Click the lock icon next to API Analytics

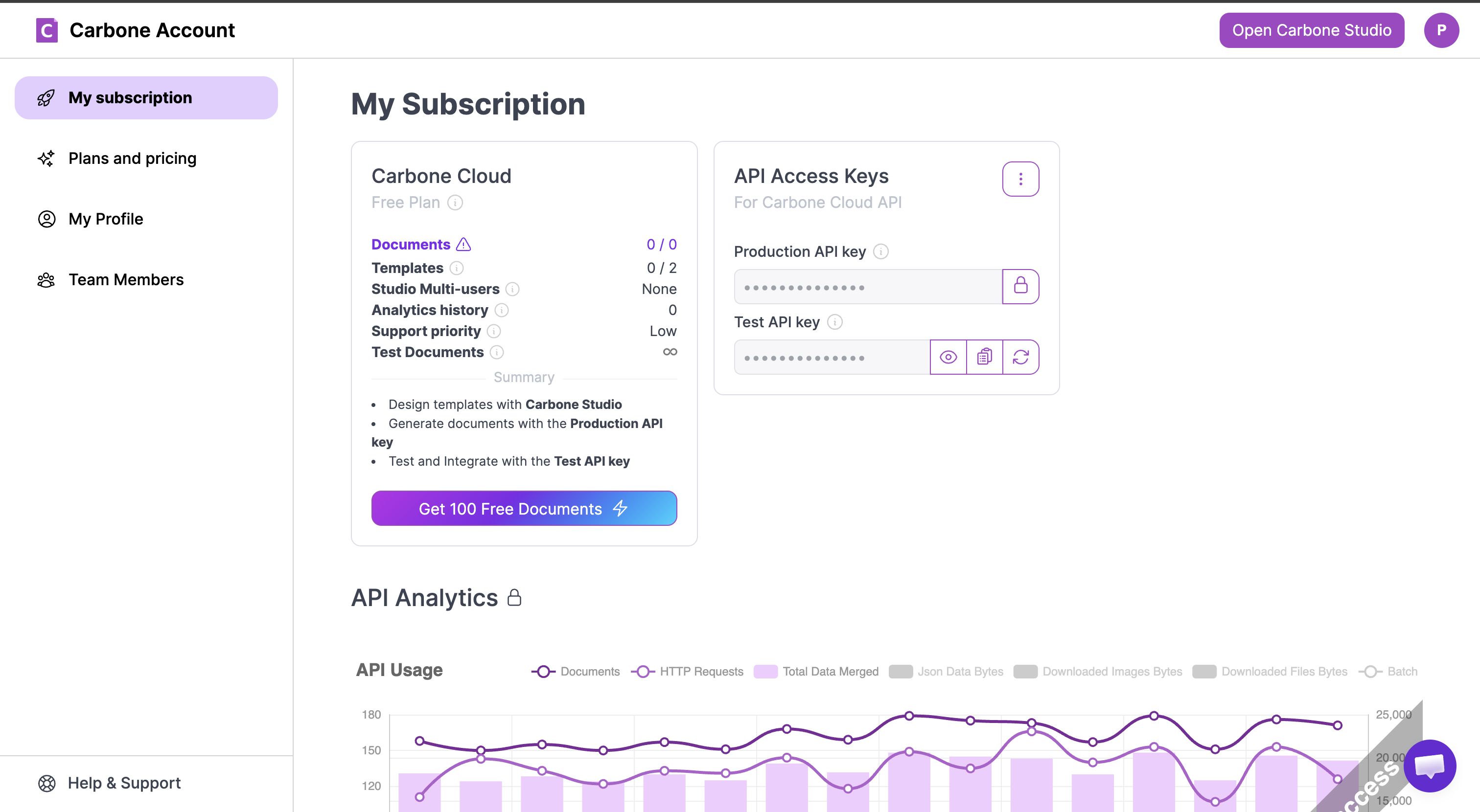(x=514, y=598)
